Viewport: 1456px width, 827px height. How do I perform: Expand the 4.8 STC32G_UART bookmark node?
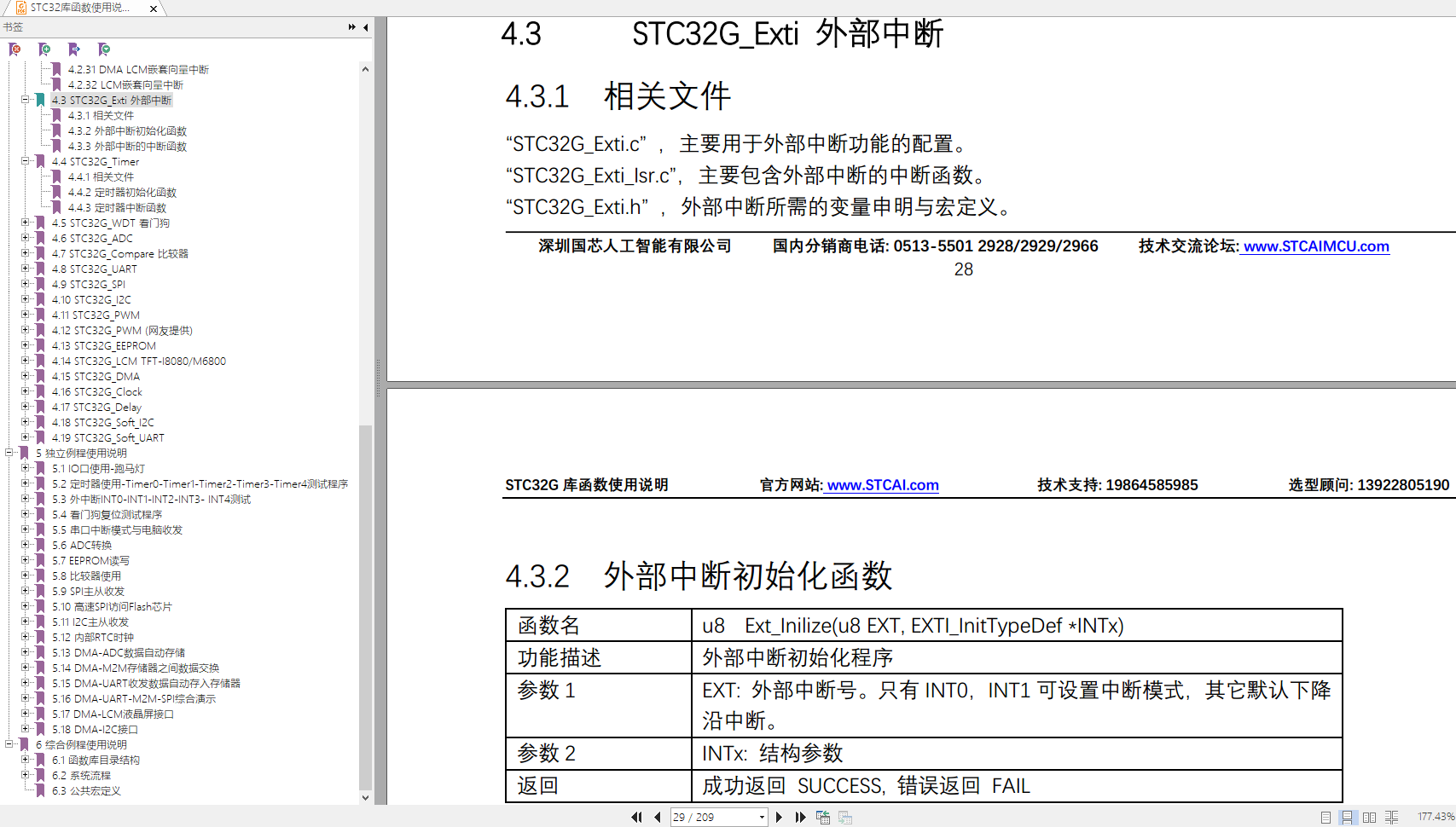[x=25, y=269]
